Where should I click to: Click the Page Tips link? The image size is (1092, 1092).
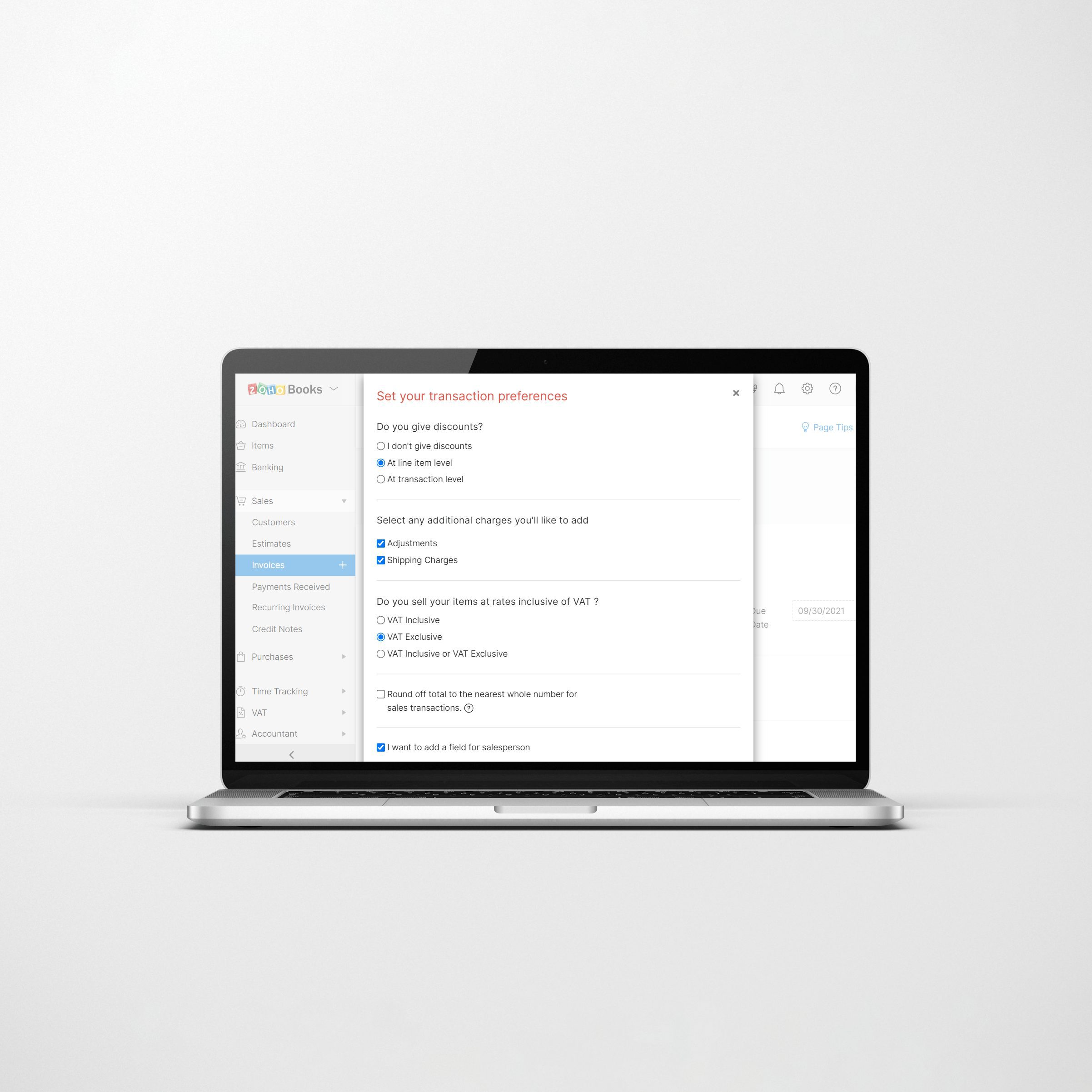[x=824, y=428]
